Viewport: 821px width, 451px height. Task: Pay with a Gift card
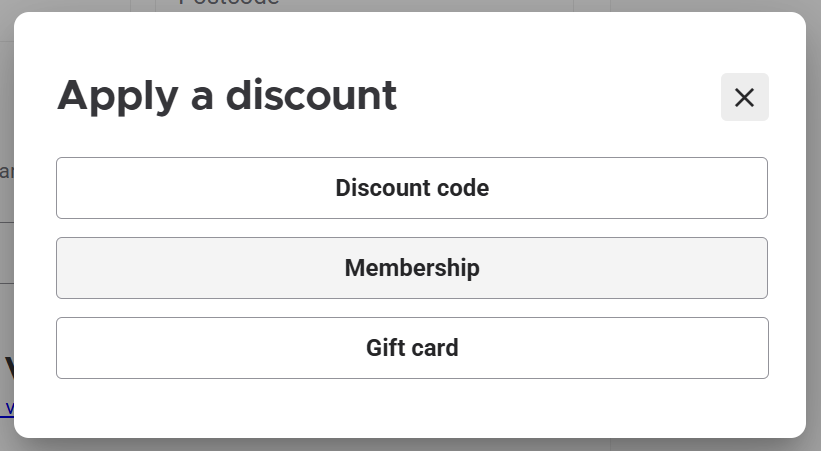(x=412, y=348)
